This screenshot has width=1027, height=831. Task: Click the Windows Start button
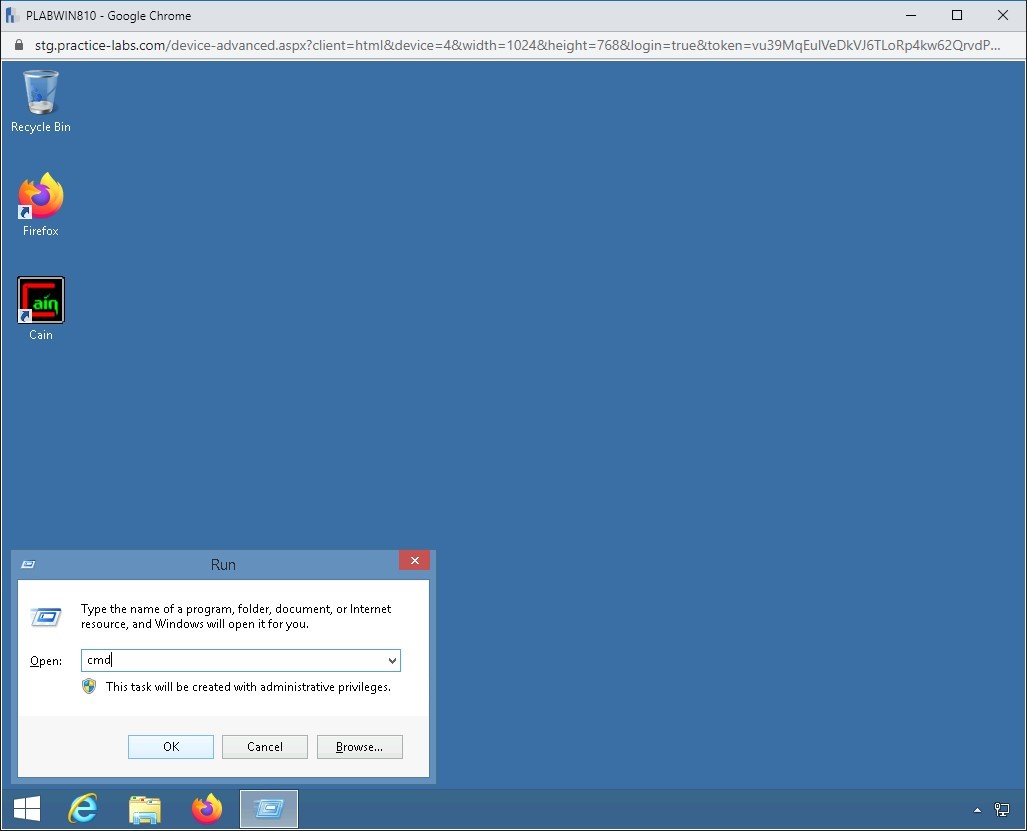pyautogui.click(x=25, y=808)
